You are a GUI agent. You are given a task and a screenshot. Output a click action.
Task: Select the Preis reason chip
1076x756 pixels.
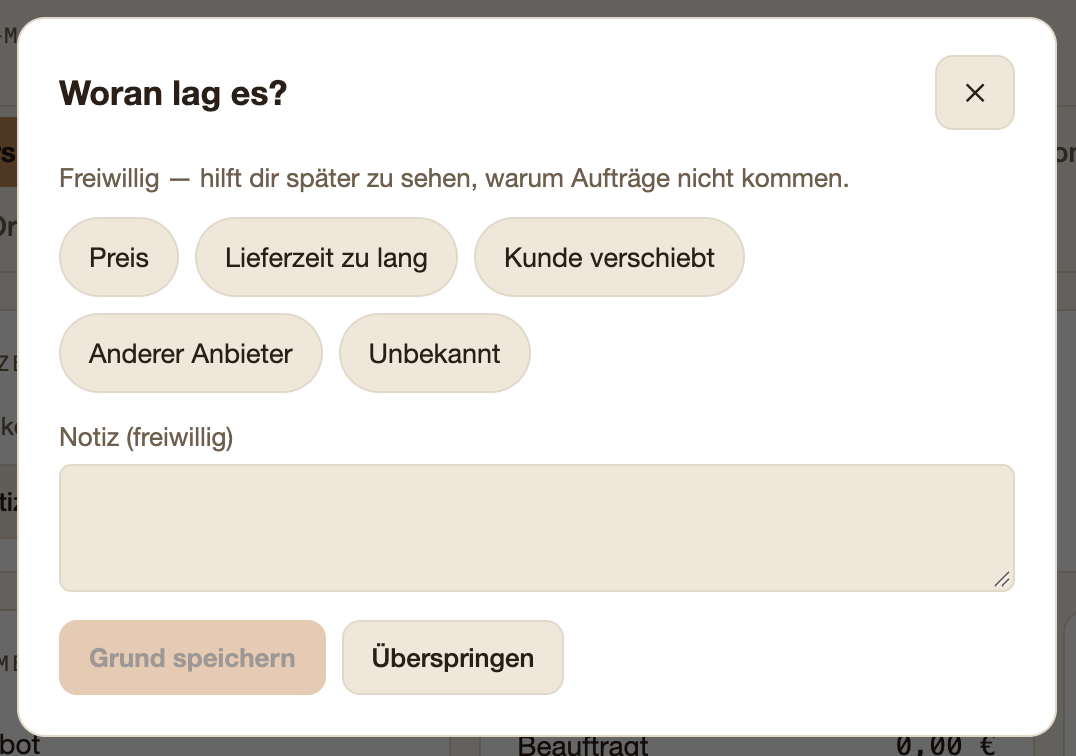point(119,257)
